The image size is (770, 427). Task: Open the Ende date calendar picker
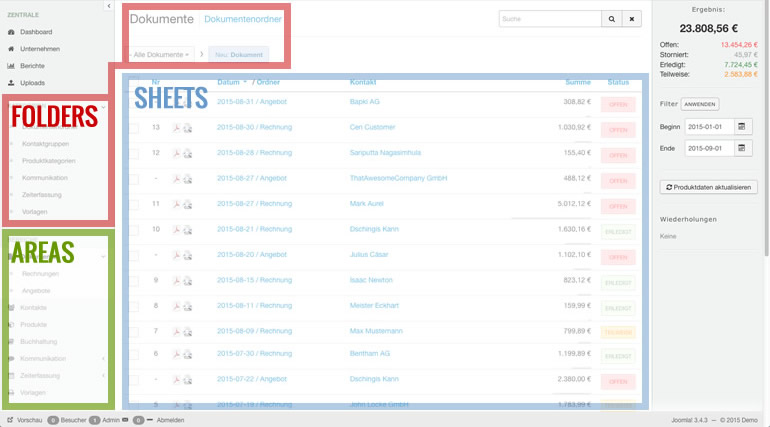click(742, 148)
